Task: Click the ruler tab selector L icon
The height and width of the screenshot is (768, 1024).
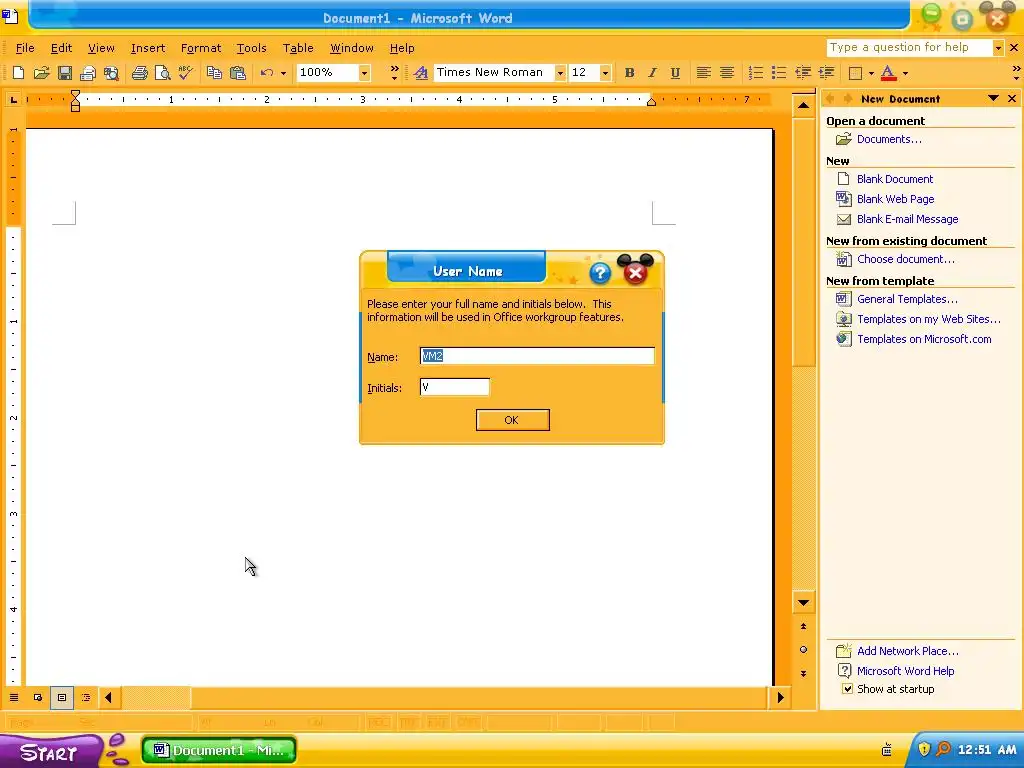Action: tap(13, 99)
